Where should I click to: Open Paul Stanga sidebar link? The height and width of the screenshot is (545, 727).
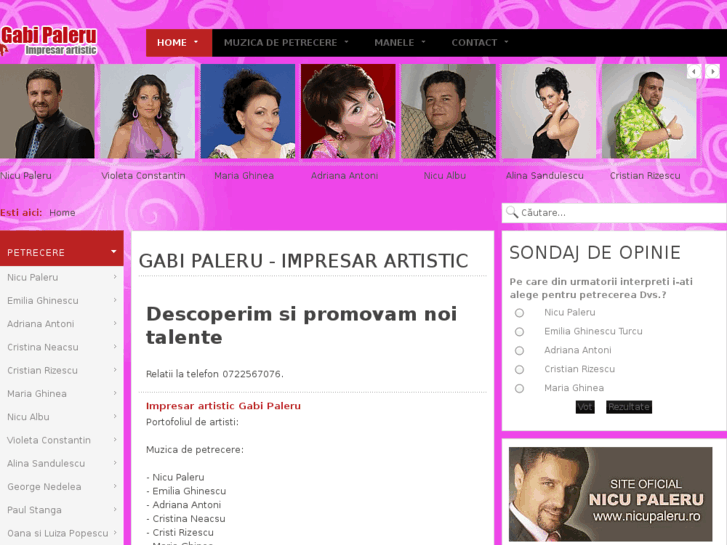point(34,509)
